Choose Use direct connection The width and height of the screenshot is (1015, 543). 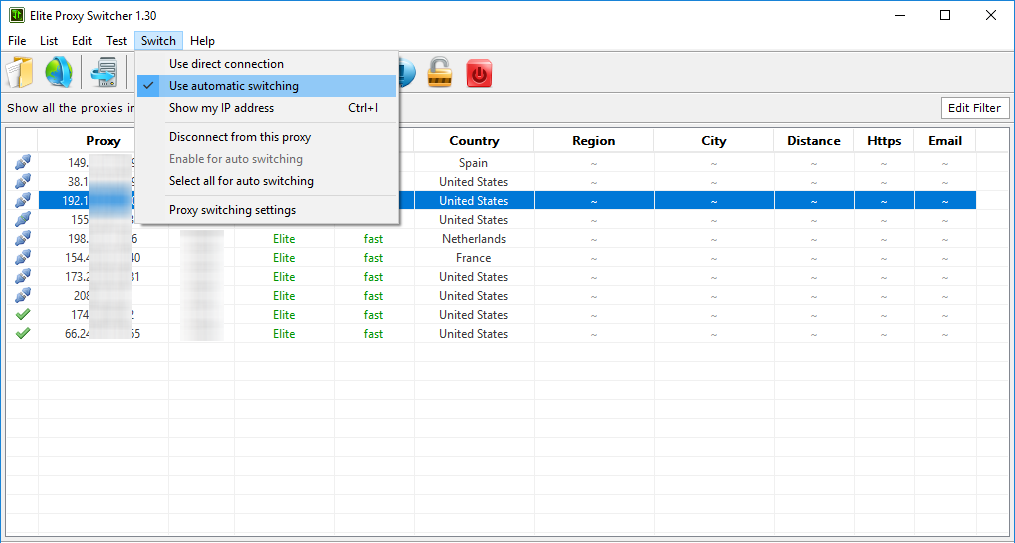coord(266,64)
